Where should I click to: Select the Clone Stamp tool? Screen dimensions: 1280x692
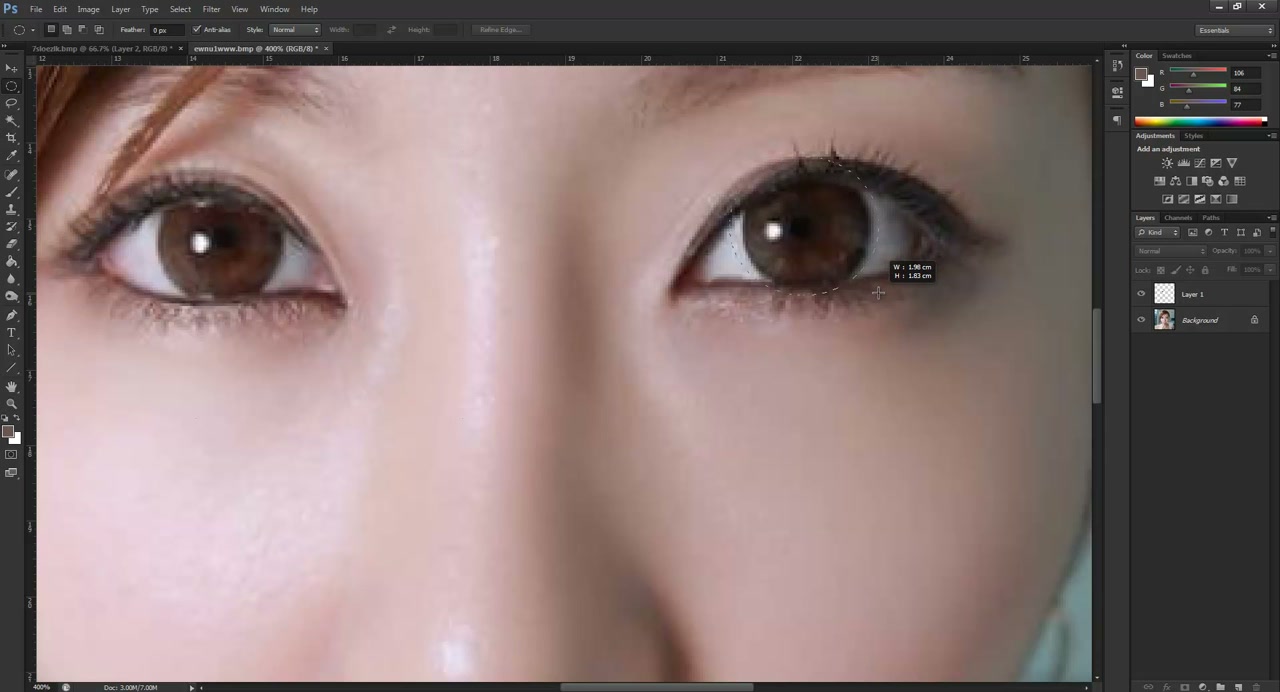[x=11, y=210]
